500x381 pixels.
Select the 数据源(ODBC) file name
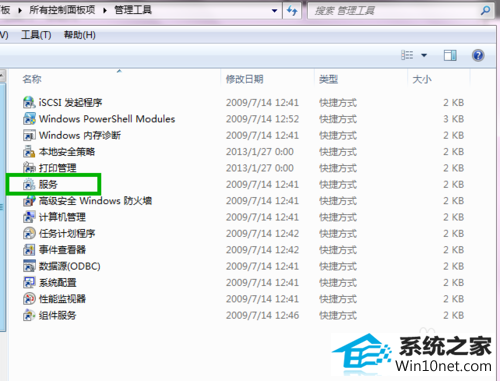pyautogui.click(x=69, y=266)
